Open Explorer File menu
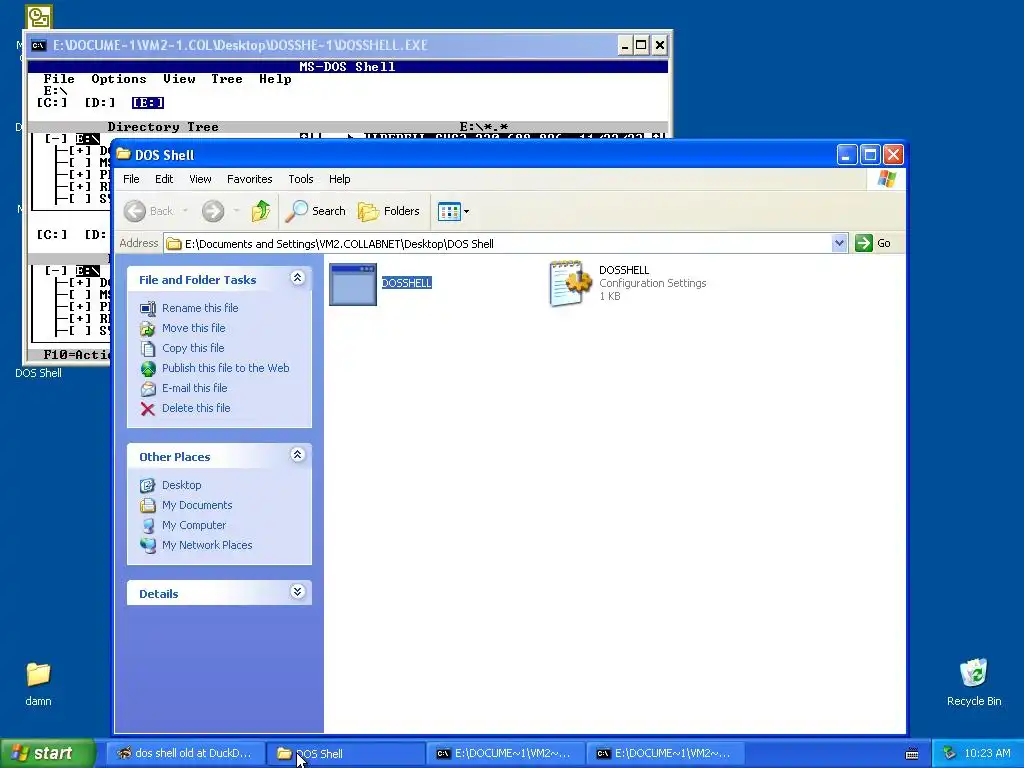The width and height of the screenshot is (1024, 768). click(131, 179)
